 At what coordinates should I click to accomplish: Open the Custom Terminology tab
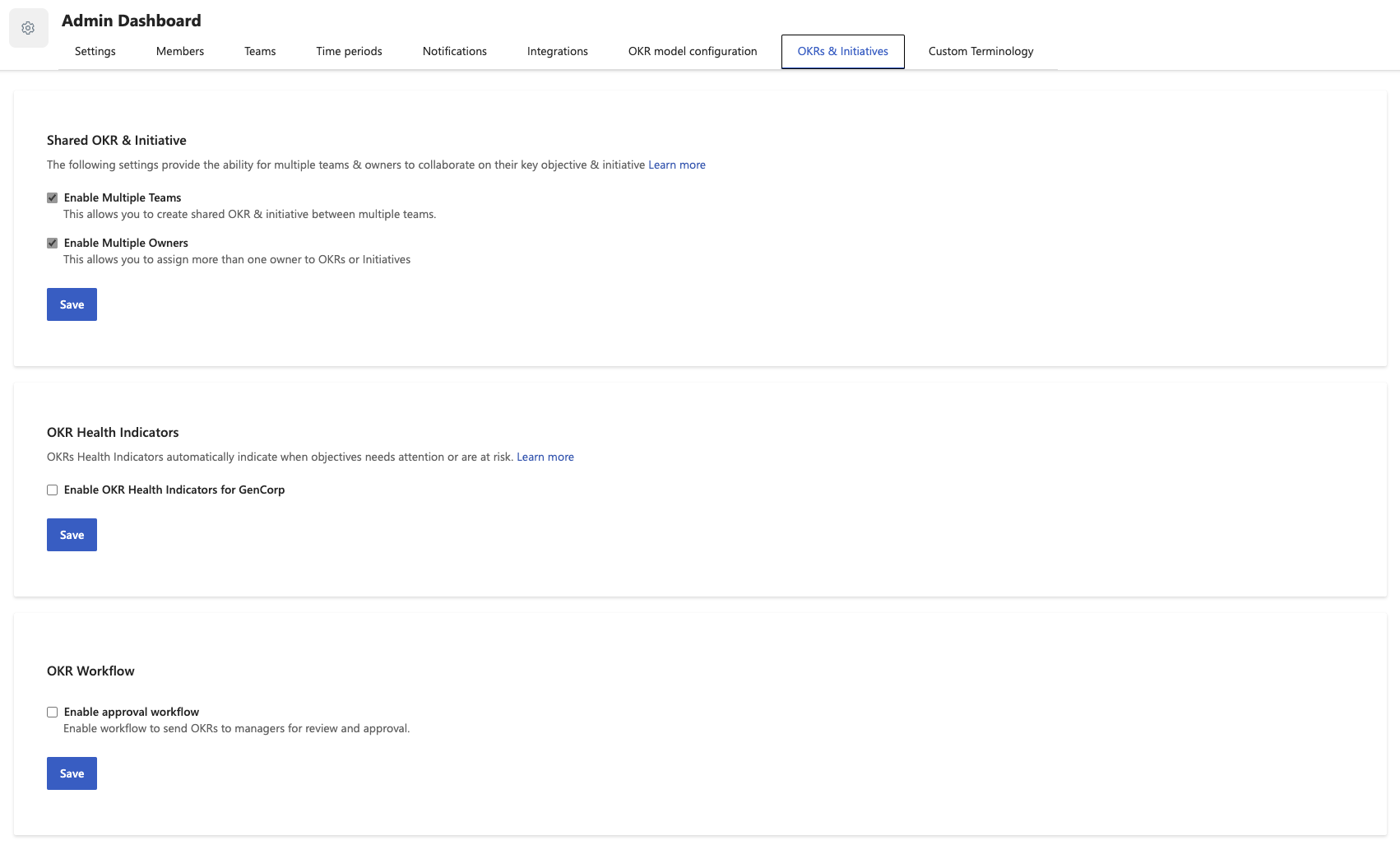pyautogui.click(x=980, y=51)
